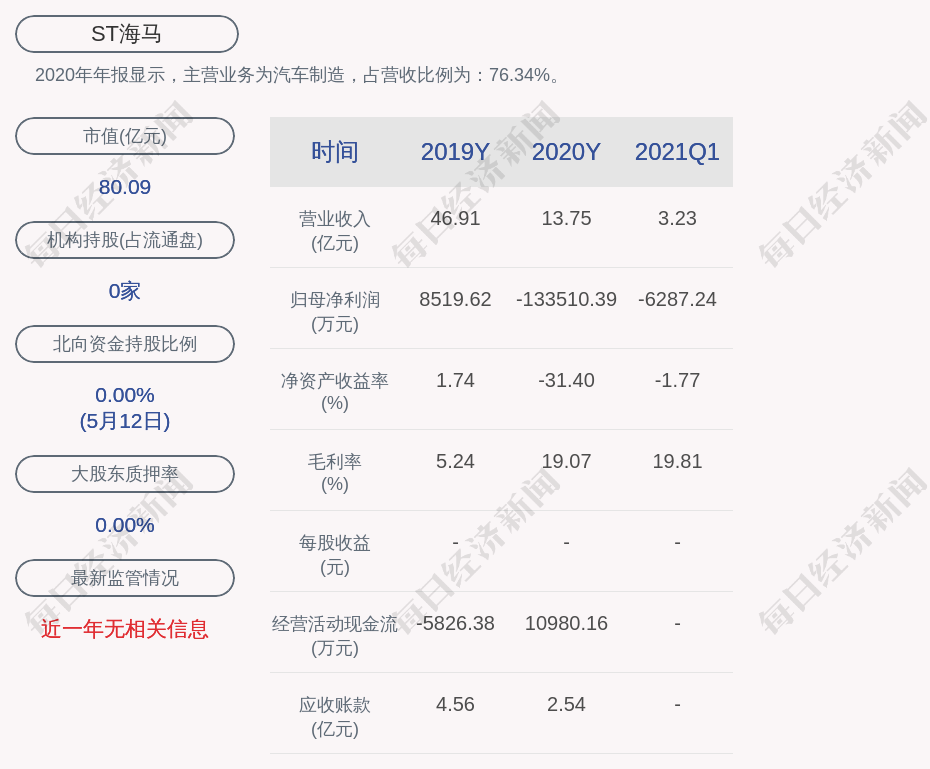Select gross margin value 19.81
This screenshot has height=769, width=930.
[677, 461]
